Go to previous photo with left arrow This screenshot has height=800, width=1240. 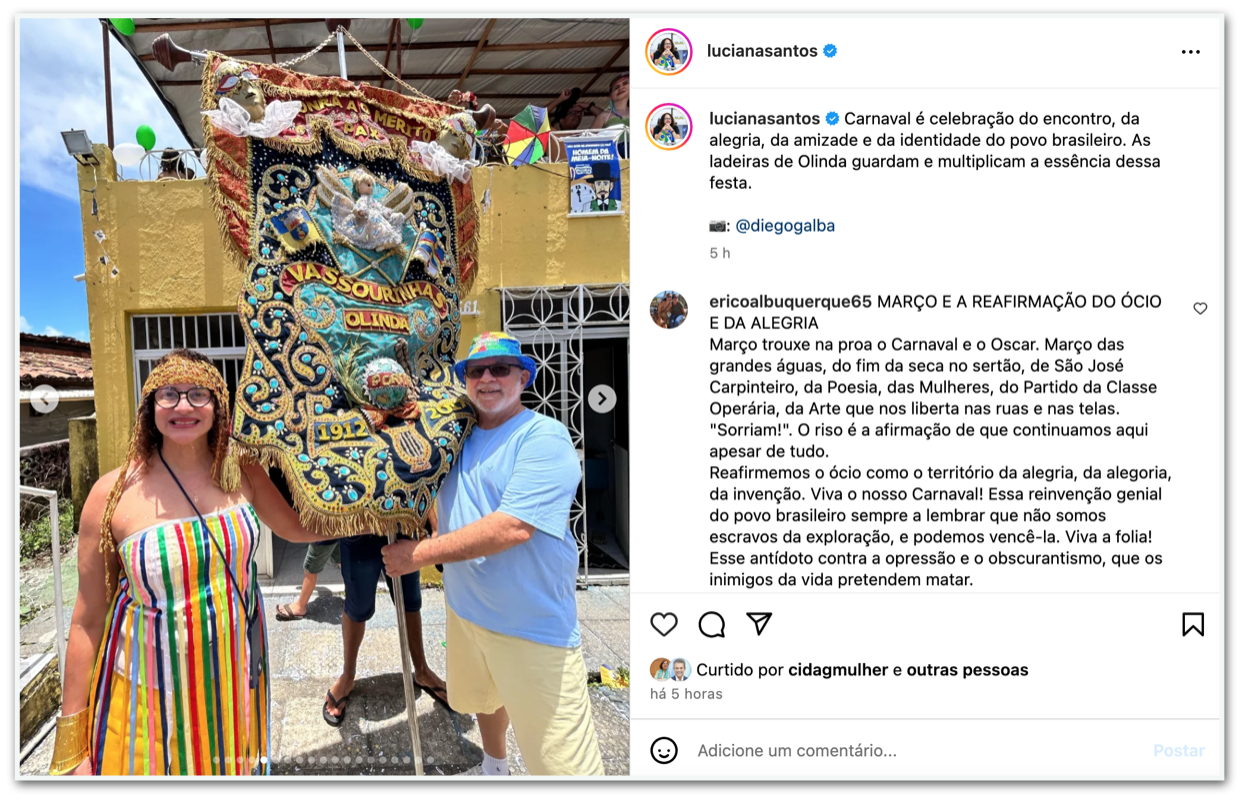tap(44, 399)
